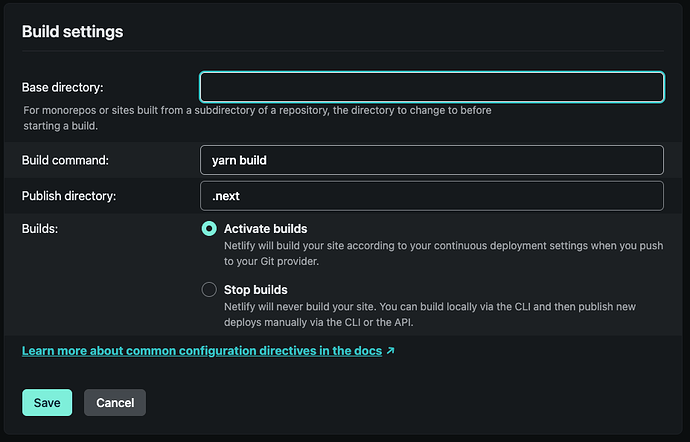The height and width of the screenshot is (442, 690).
Task: Click the "Base directory:" label
Action: (x=64, y=87)
